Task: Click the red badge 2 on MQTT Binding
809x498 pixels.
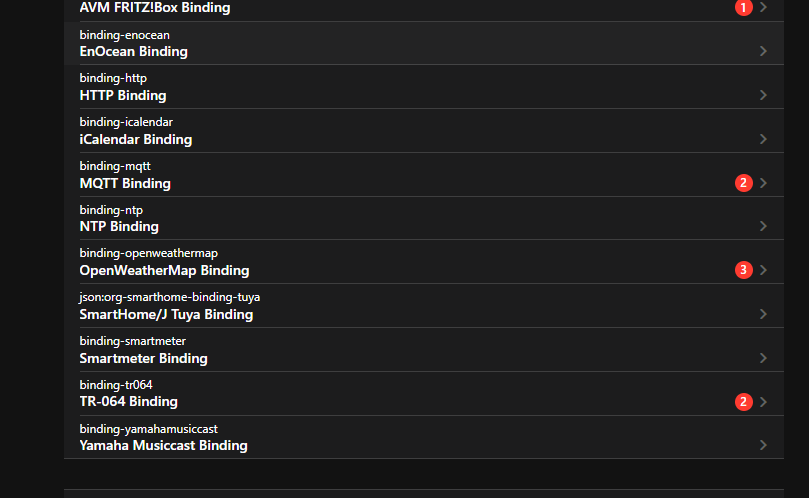Action: [743, 183]
